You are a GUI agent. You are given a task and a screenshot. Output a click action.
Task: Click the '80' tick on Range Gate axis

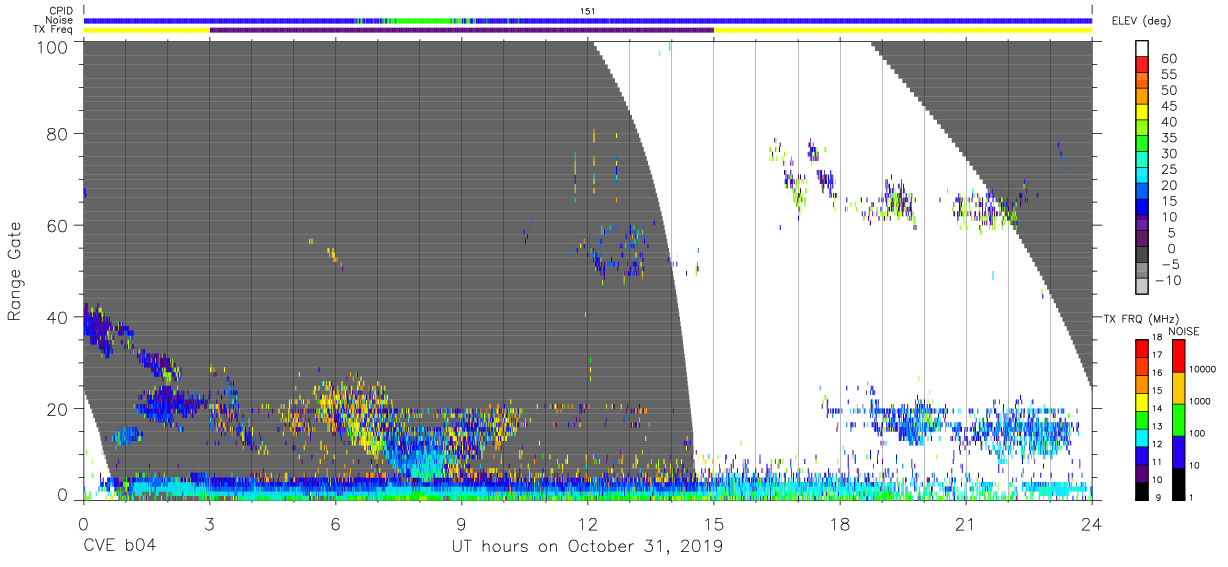click(57, 135)
